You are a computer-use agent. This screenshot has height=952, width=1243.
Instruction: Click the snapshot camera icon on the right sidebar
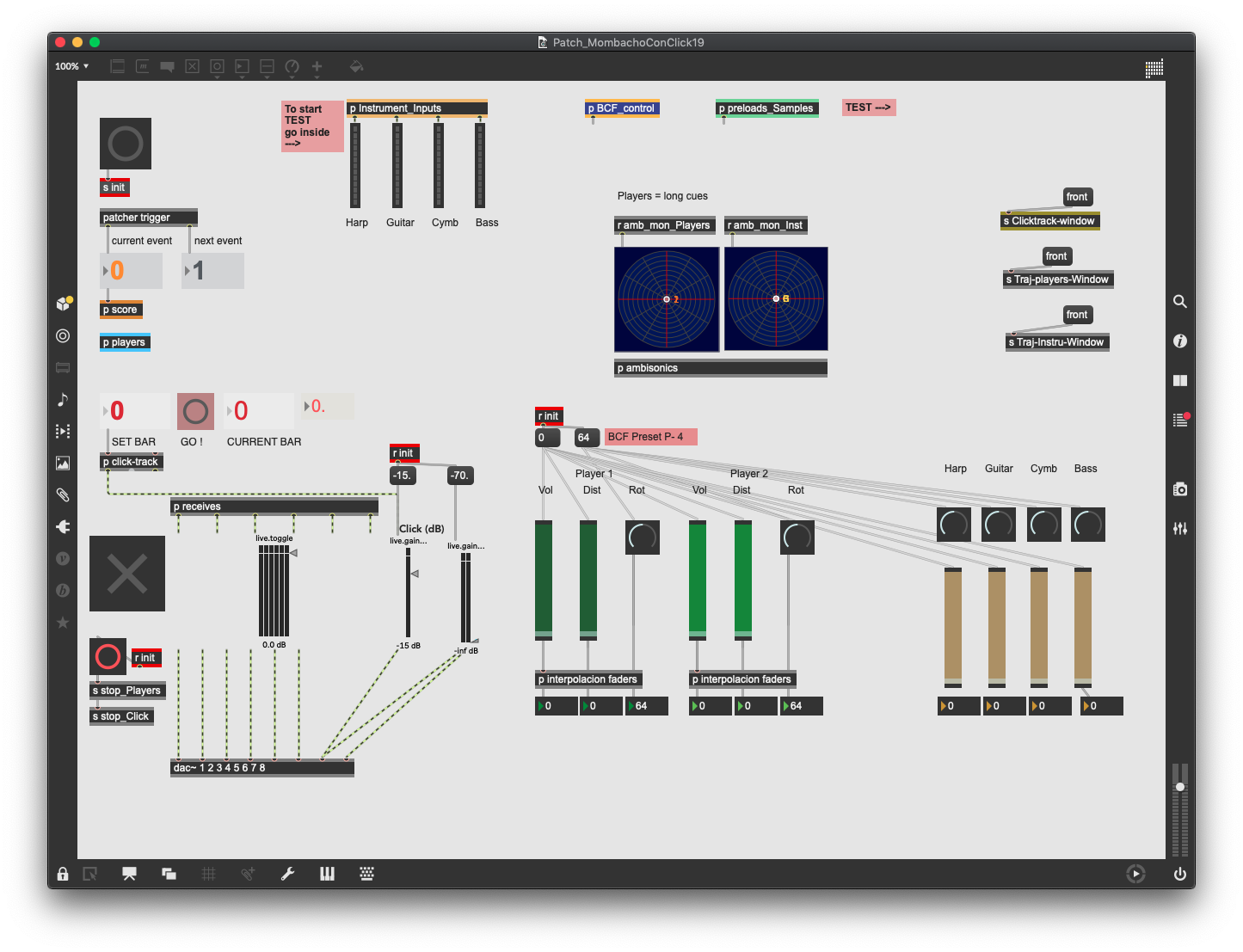pyautogui.click(x=1180, y=488)
